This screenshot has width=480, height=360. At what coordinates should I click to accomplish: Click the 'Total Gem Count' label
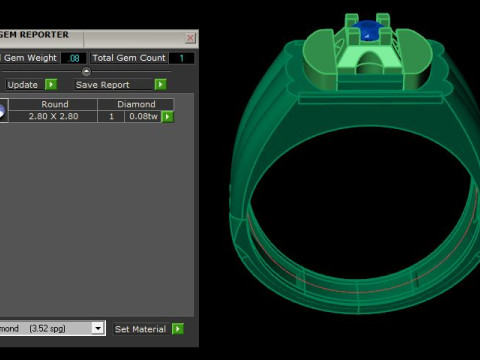pos(129,58)
